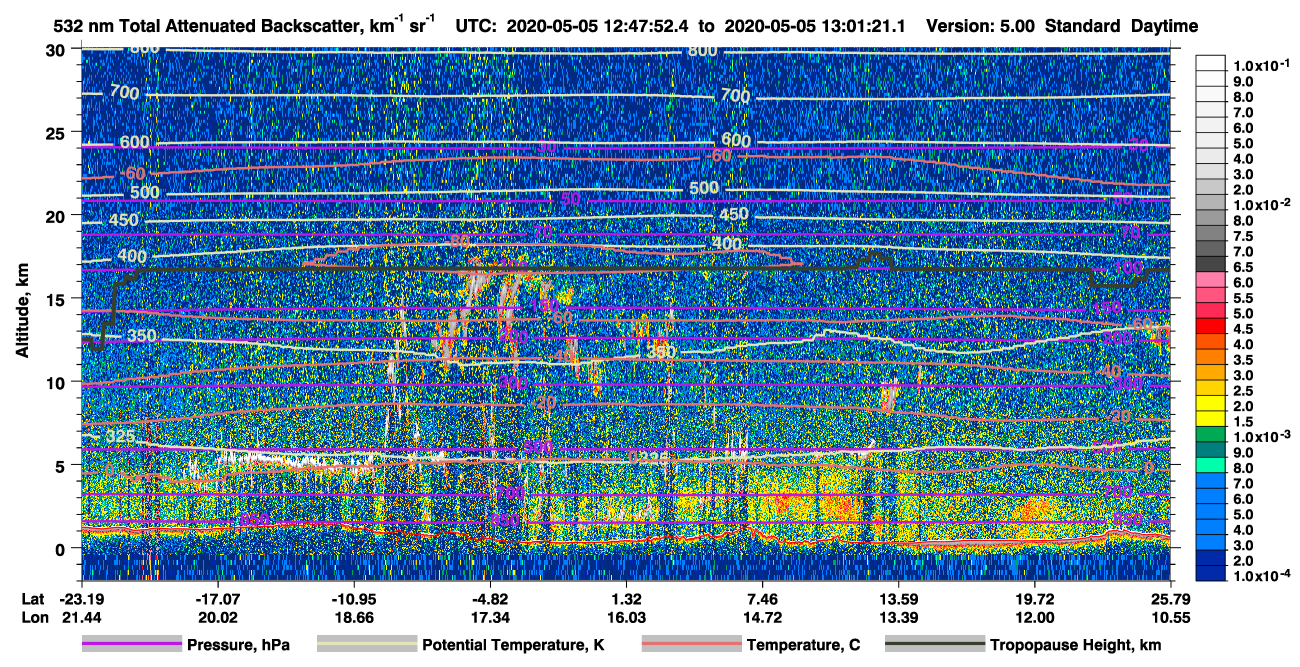Click the red Temperature legend line swatch
Image resolution: width=1300 pixels, height=667 pixels.
(692, 645)
